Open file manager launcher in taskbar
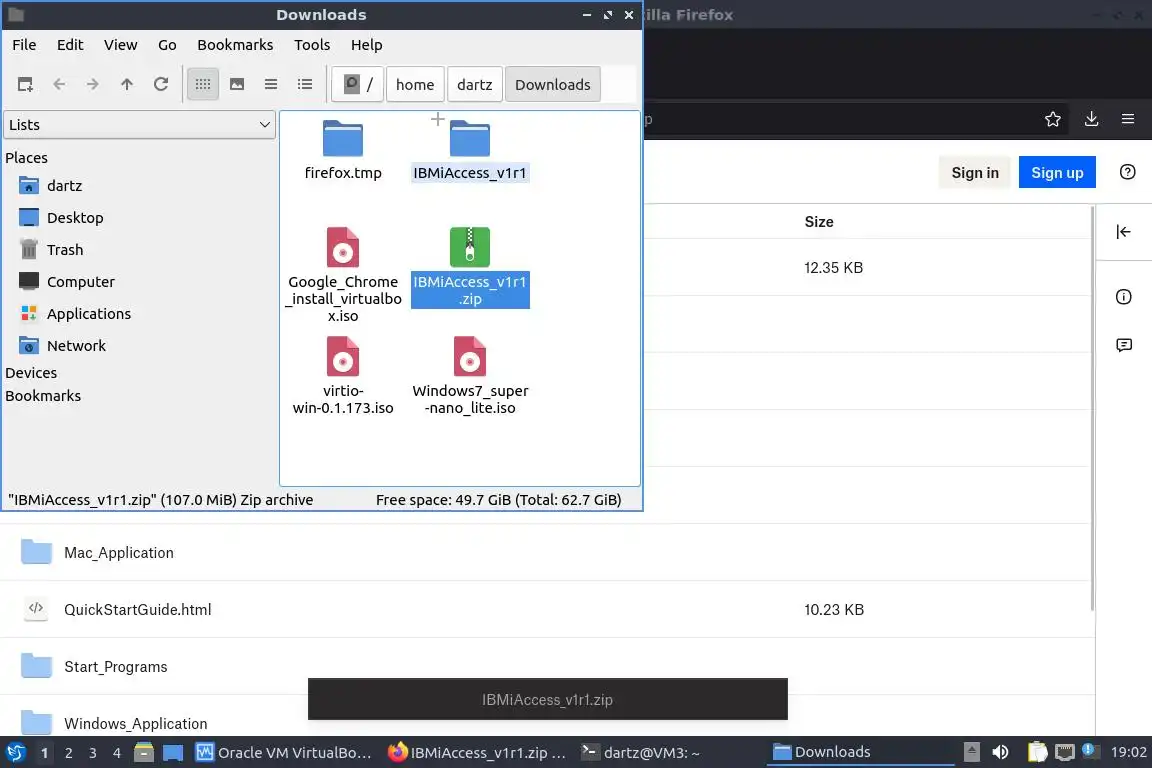1152x768 pixels. 144,753
